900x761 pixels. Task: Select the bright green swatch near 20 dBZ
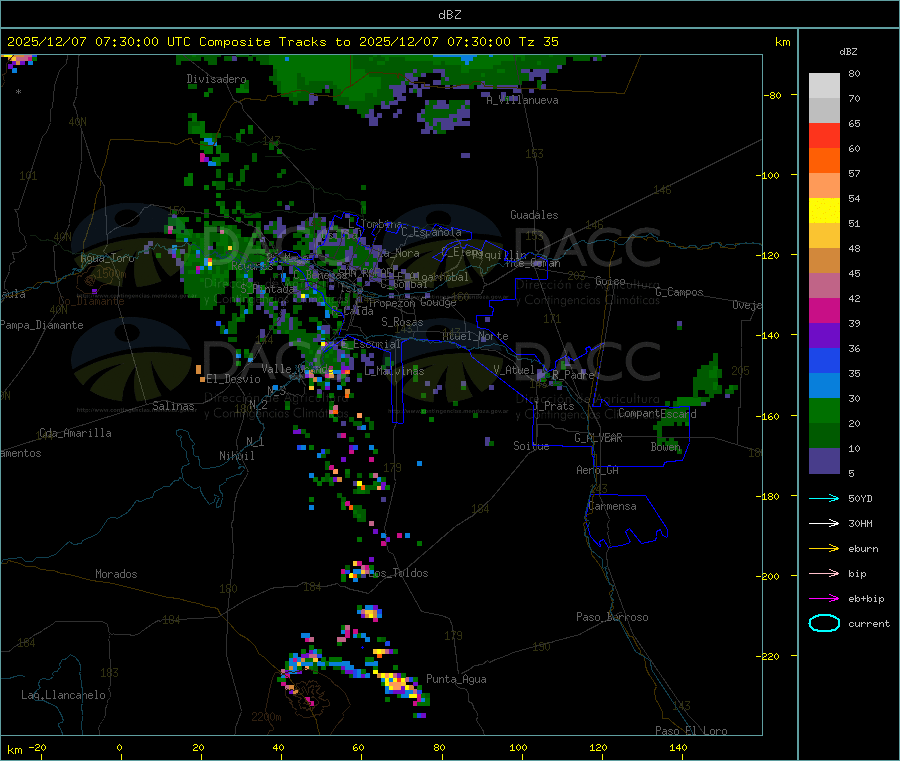pos(824,410)
